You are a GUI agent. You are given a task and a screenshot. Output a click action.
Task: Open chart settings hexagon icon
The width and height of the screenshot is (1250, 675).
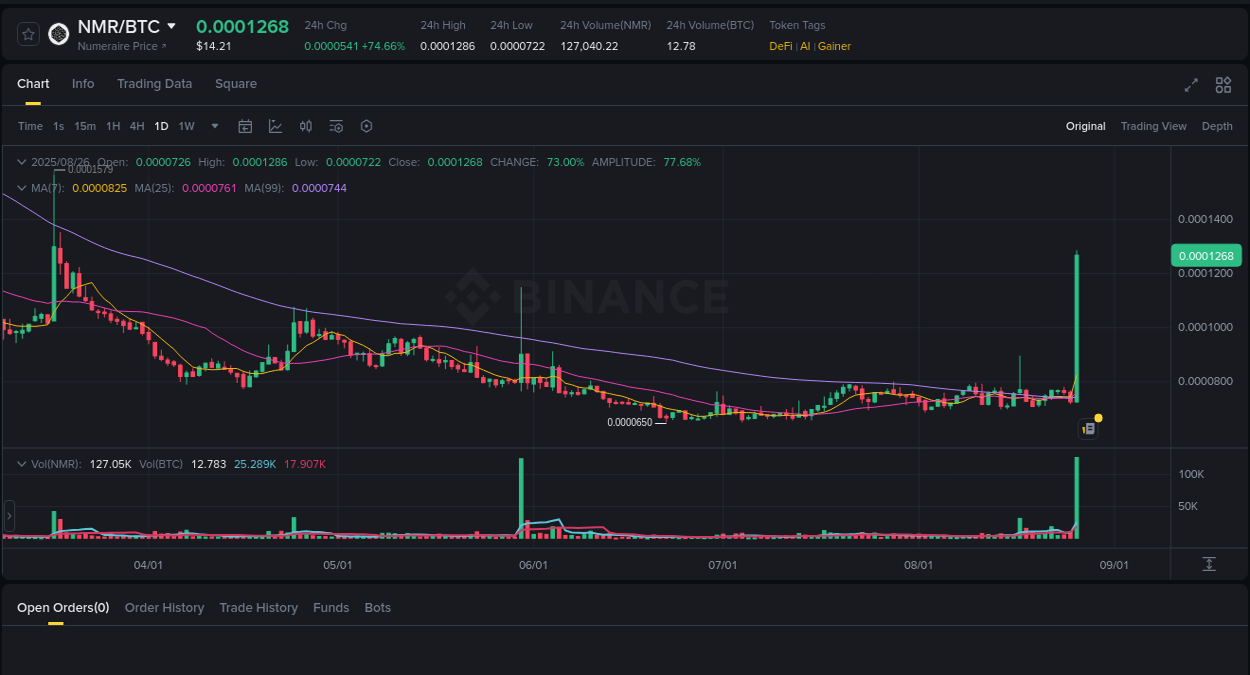[x=366, y=126]
